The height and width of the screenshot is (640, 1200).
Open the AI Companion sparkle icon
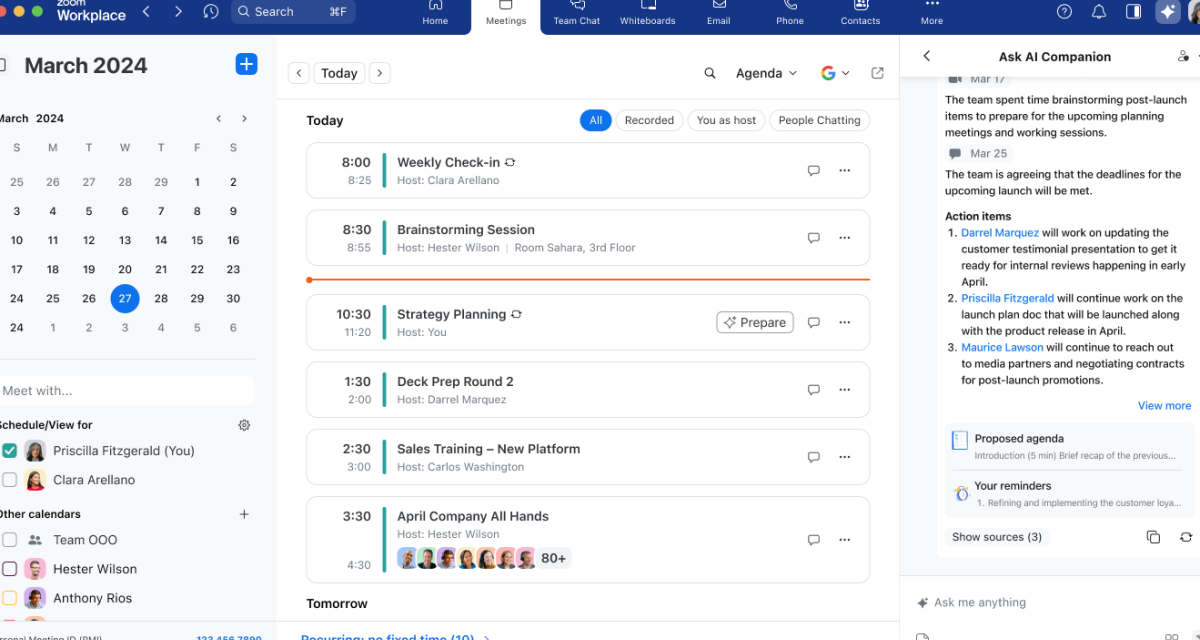coord(1167,12)
